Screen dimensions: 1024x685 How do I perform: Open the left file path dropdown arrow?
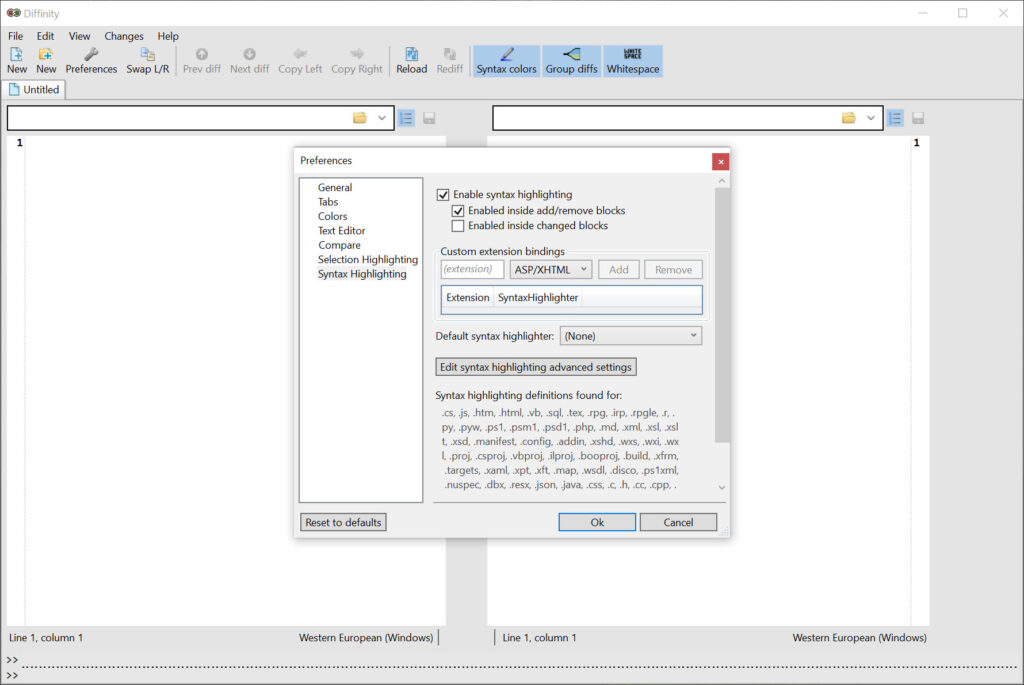tap(381, 118)
